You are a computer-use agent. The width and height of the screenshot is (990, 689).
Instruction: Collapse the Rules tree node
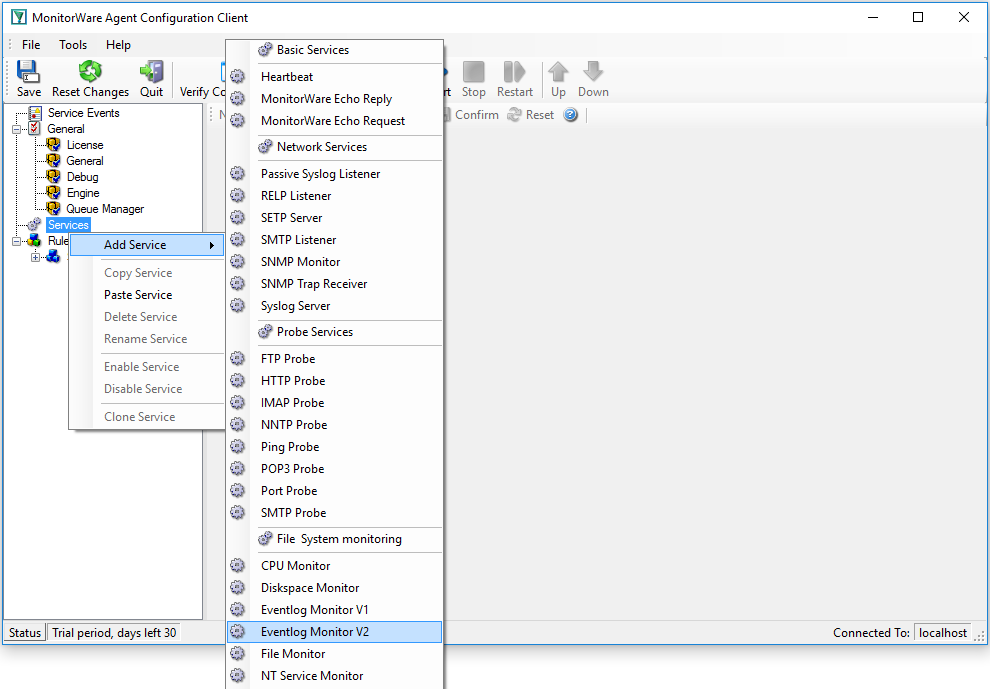tap(16, 241)
